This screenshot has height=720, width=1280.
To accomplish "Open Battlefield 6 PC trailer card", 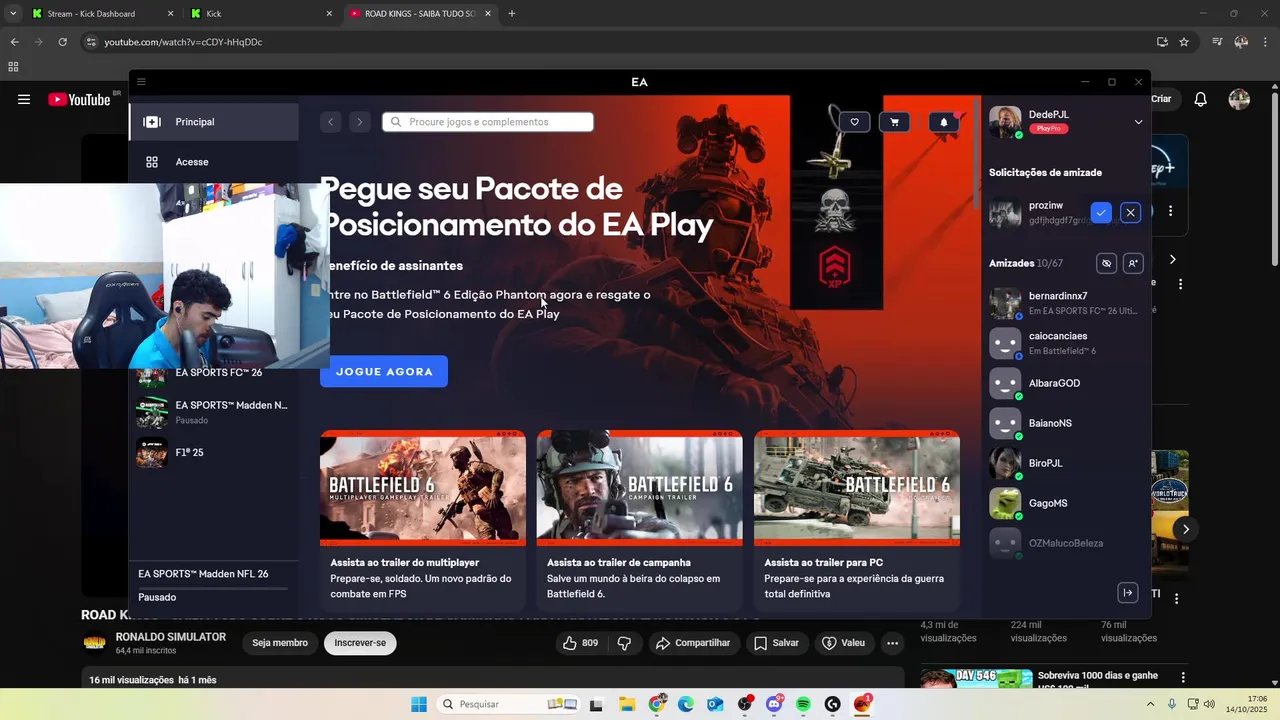I will [857, 520].
